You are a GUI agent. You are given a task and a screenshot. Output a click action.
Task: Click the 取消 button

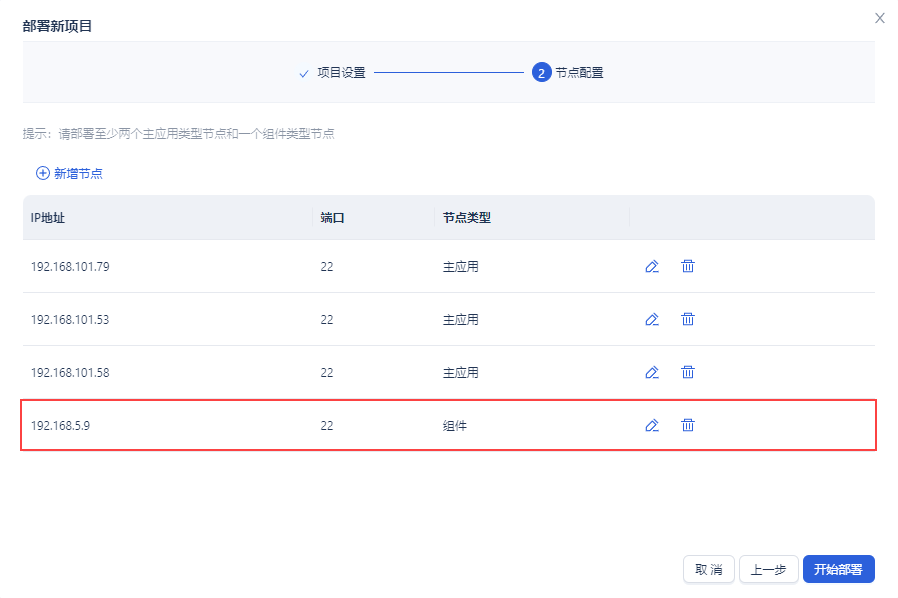[x=709, y=570]
